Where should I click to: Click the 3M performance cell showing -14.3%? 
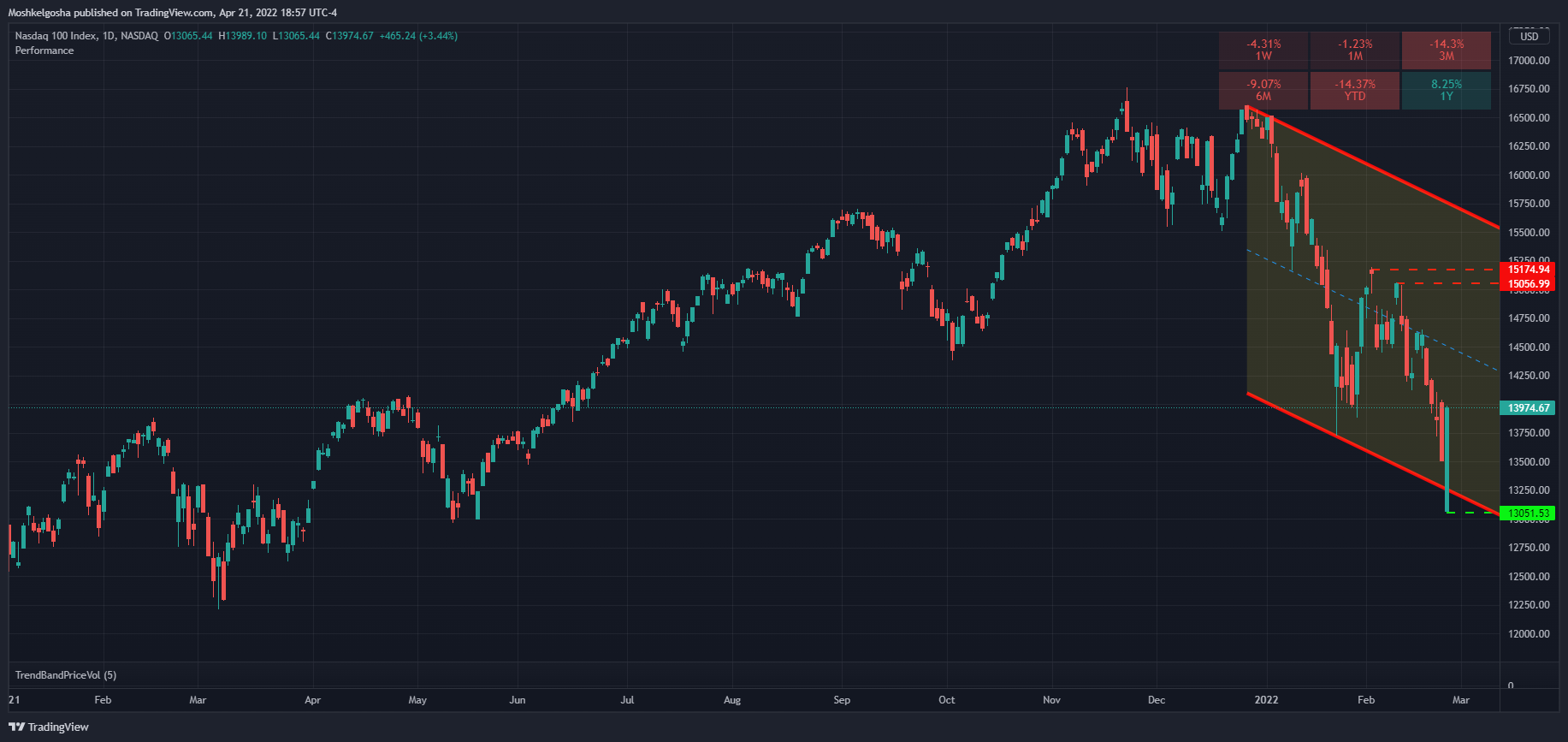[x=1447, y=50]
